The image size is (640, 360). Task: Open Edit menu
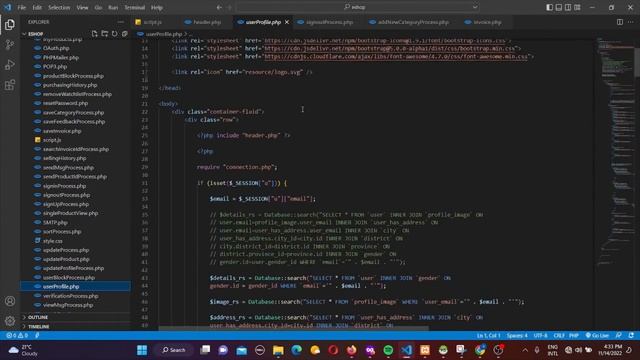pyautogui.click(x=37, y=7)
